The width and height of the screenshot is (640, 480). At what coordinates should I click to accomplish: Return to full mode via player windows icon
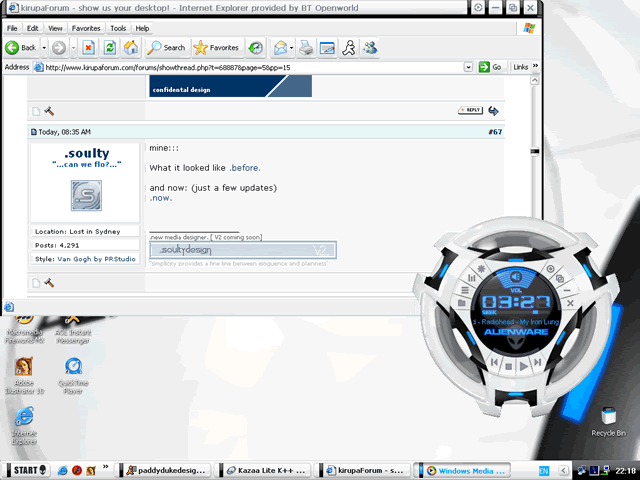point(560,278)
